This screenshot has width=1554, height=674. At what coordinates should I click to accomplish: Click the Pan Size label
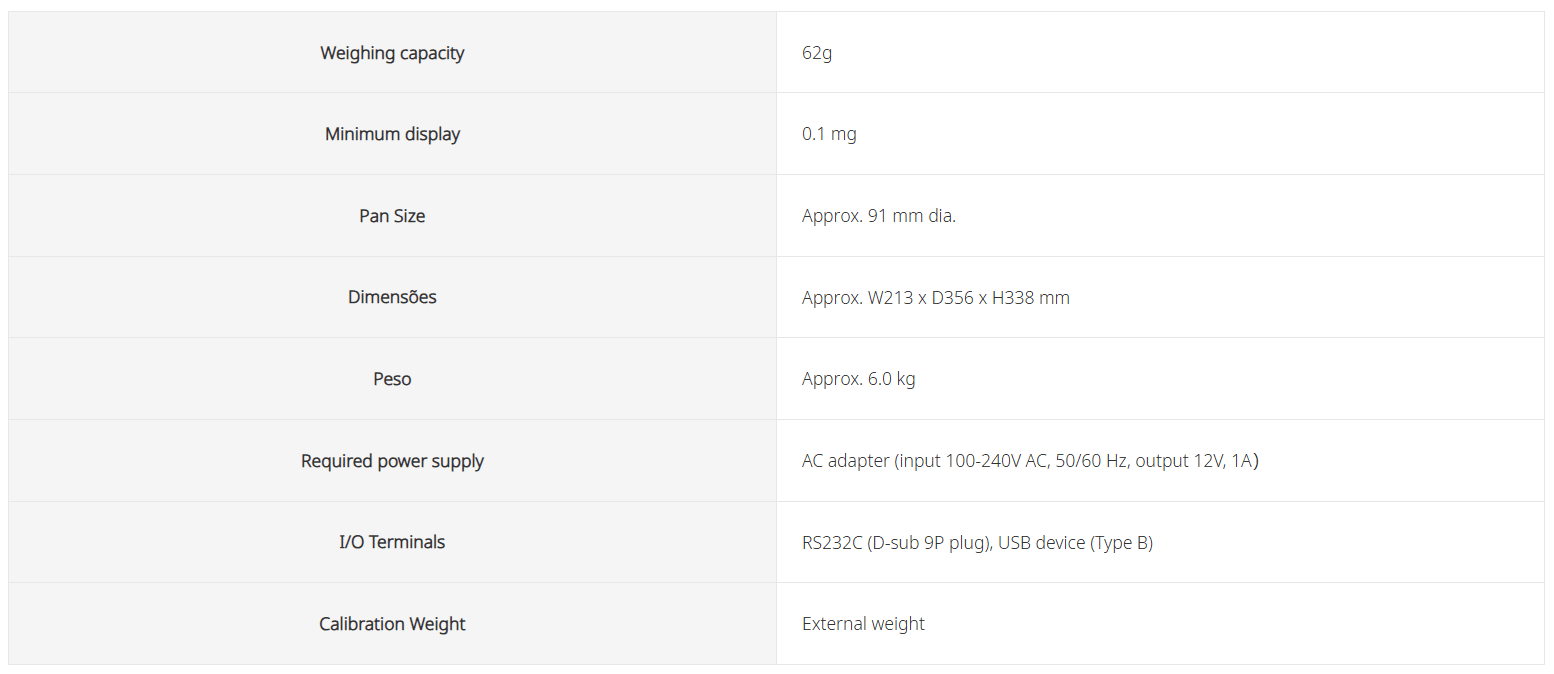[x=392, y=216]
